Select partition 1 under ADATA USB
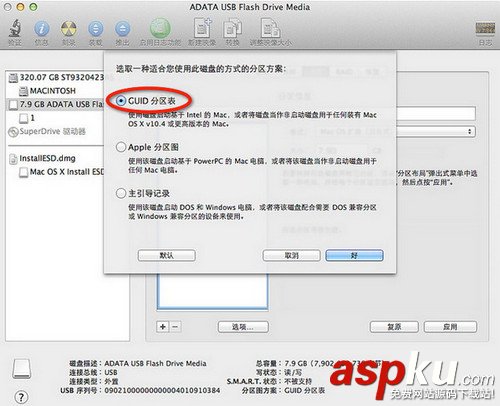This screenshot has width=500, height=406. [27, 118]
